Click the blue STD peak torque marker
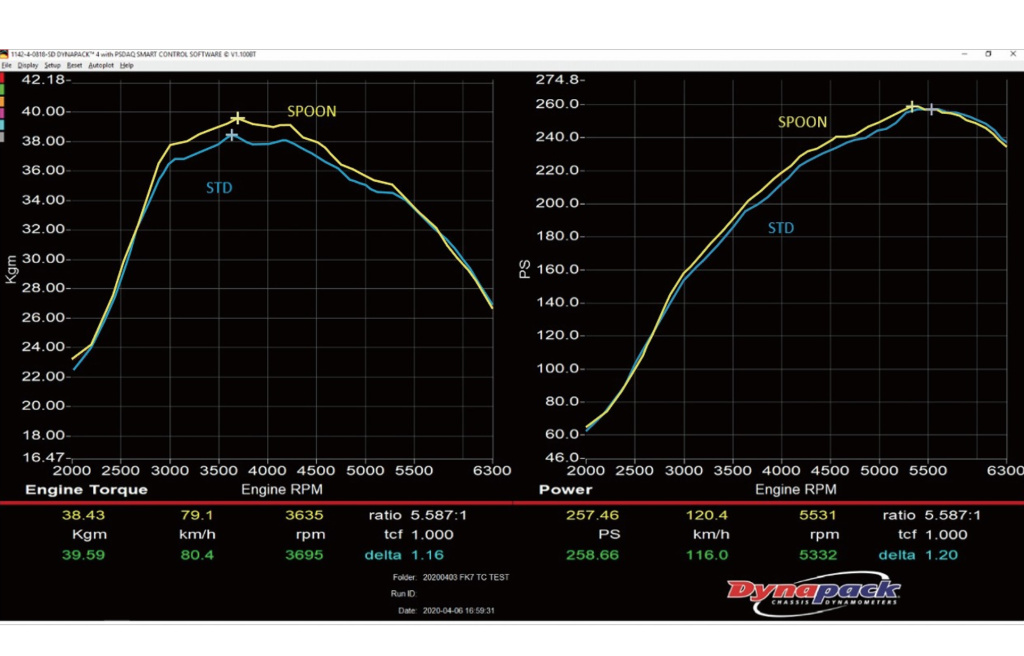Screen dimensions: 1024x656 click(232, 135)
